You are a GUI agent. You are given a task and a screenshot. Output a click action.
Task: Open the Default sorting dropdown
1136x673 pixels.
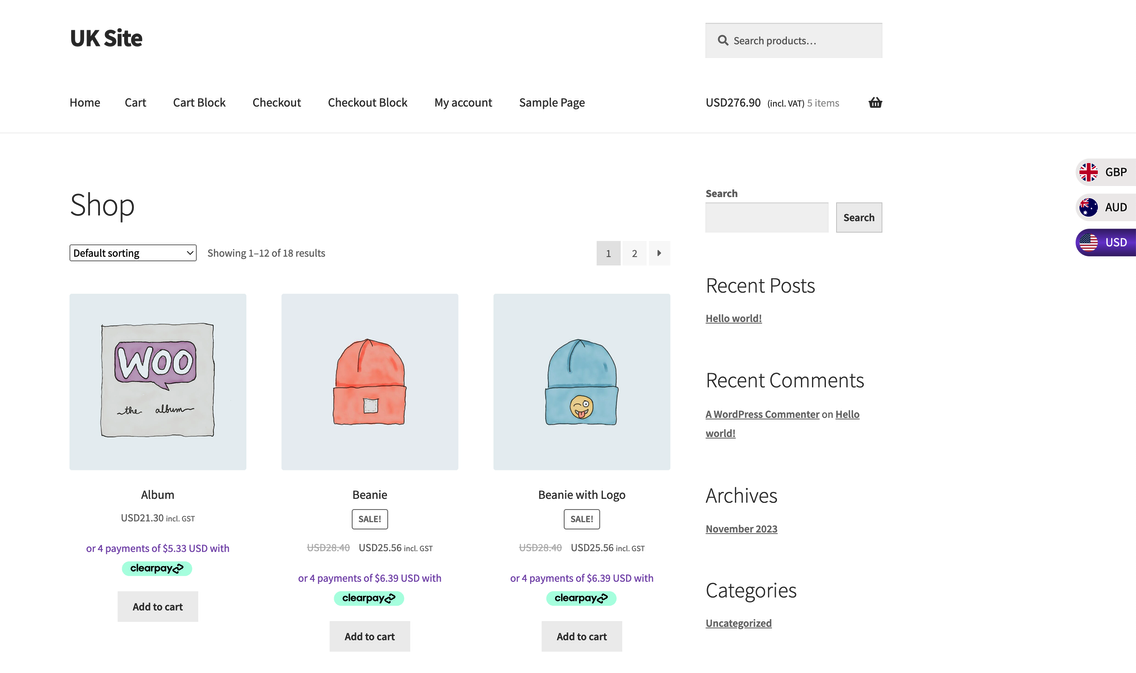(x=133, y=253)
